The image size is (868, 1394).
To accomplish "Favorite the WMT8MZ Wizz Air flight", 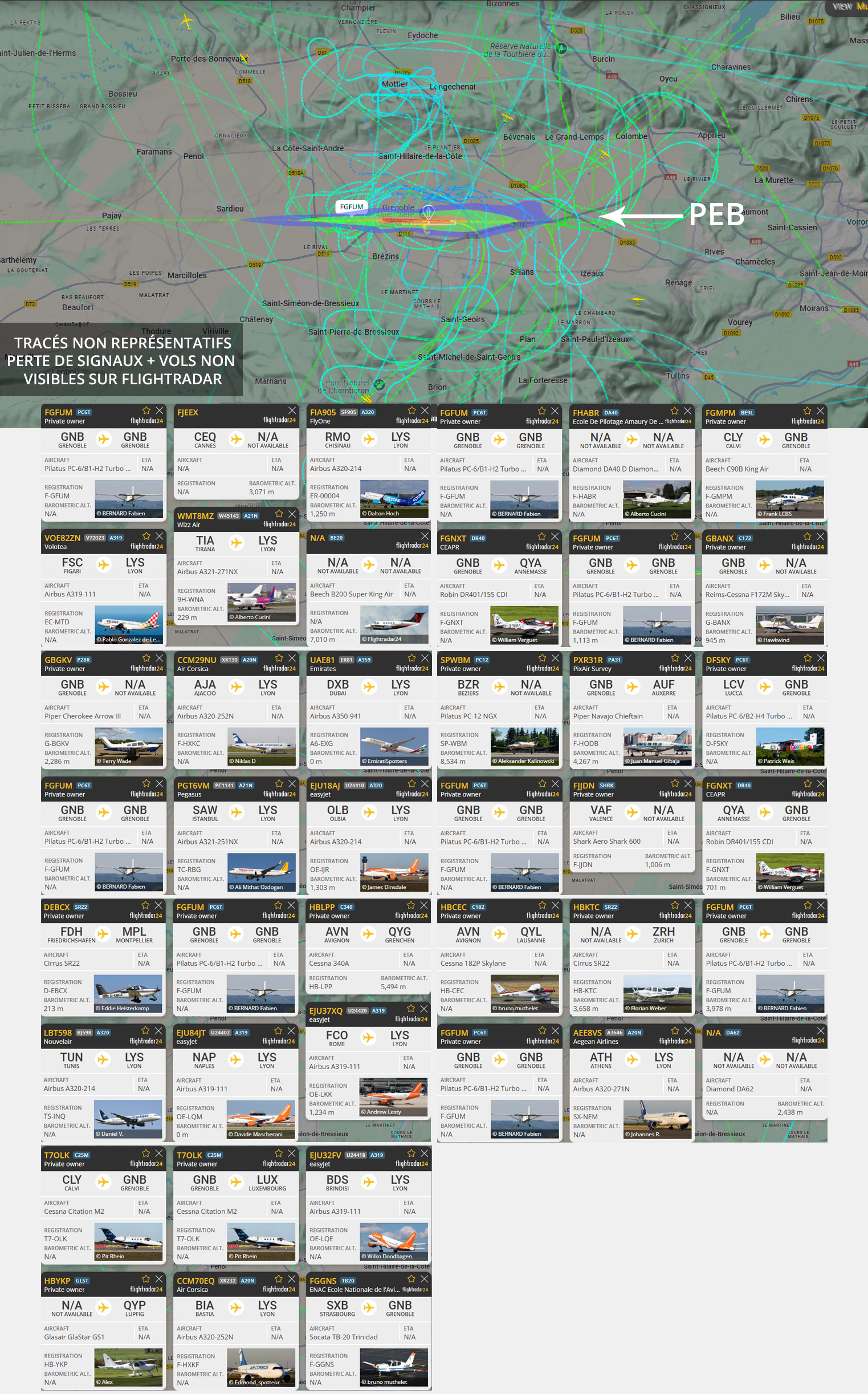I will pos(279,514).
